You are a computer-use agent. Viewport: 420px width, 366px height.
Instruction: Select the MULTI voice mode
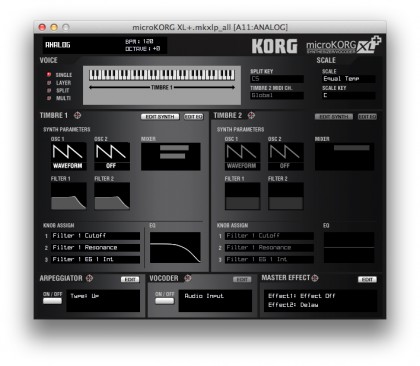[59, 98]
